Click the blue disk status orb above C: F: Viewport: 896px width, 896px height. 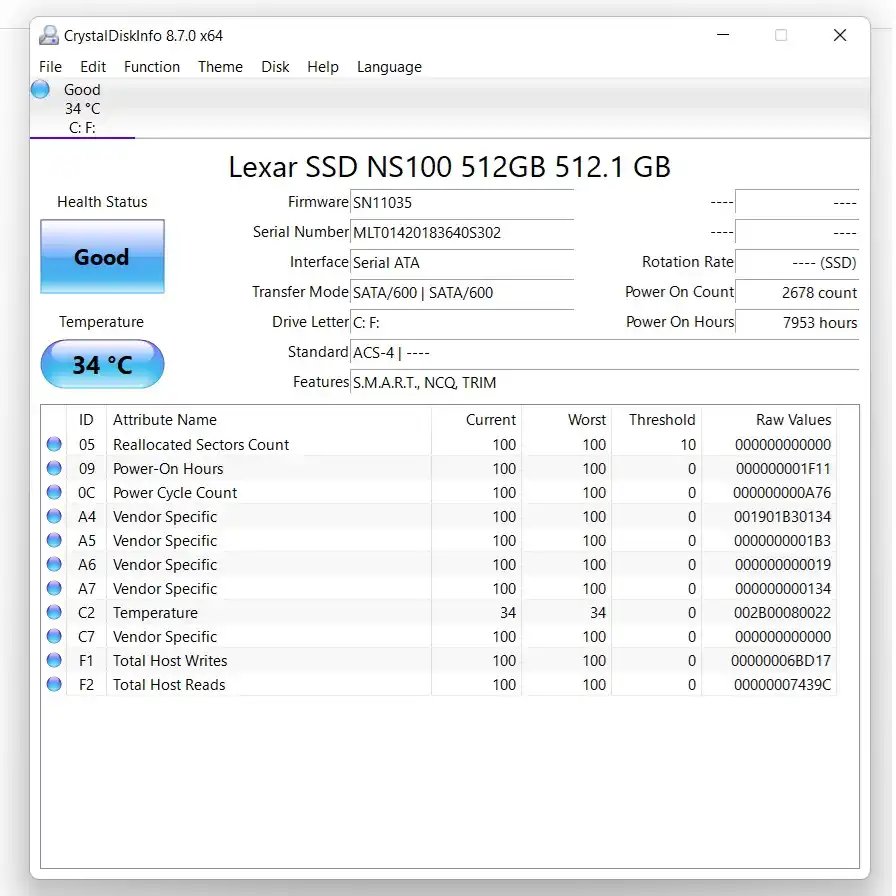click(x=40, y=89)
